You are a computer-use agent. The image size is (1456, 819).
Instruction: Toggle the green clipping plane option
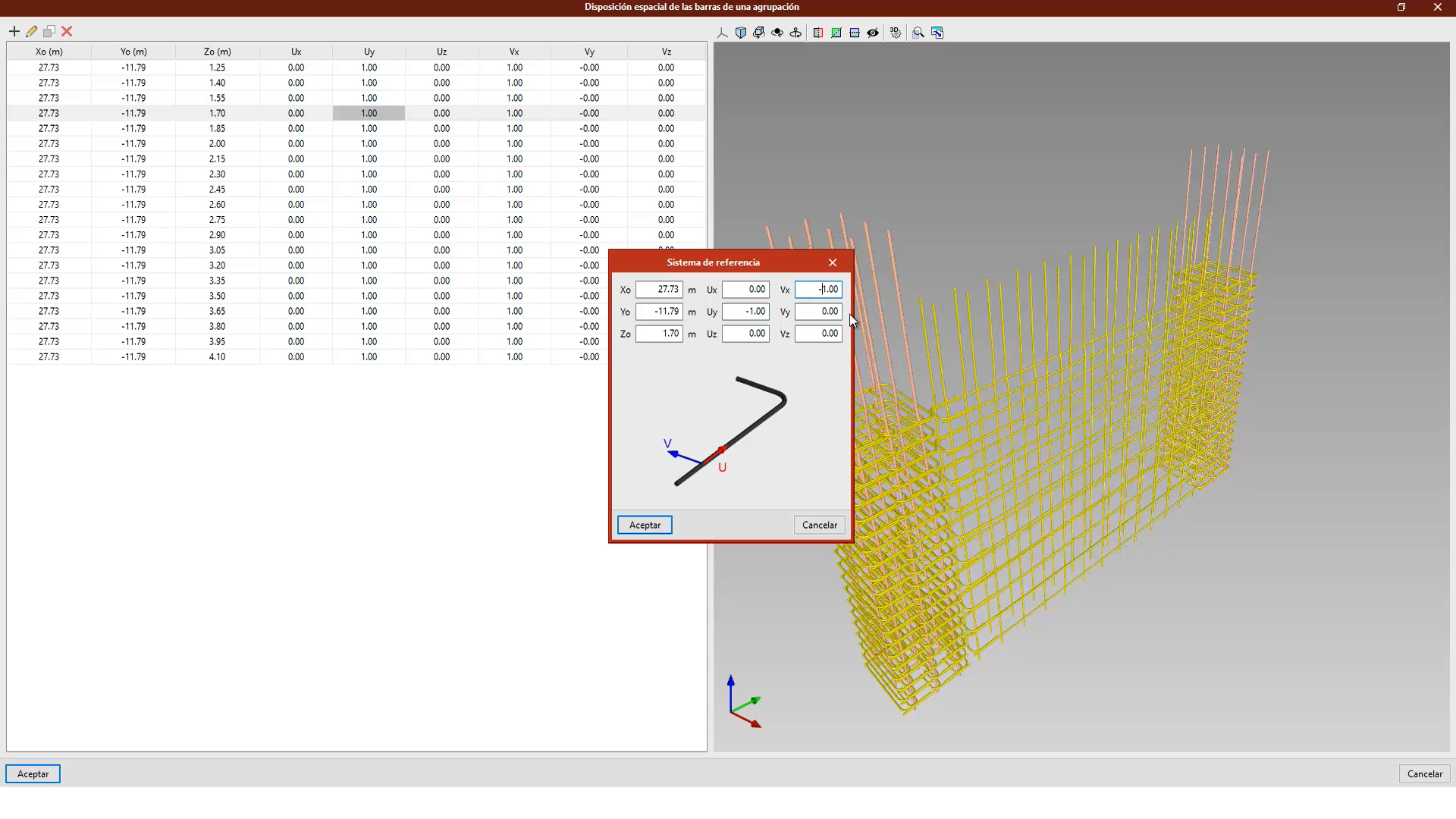(x=836, y=33)
